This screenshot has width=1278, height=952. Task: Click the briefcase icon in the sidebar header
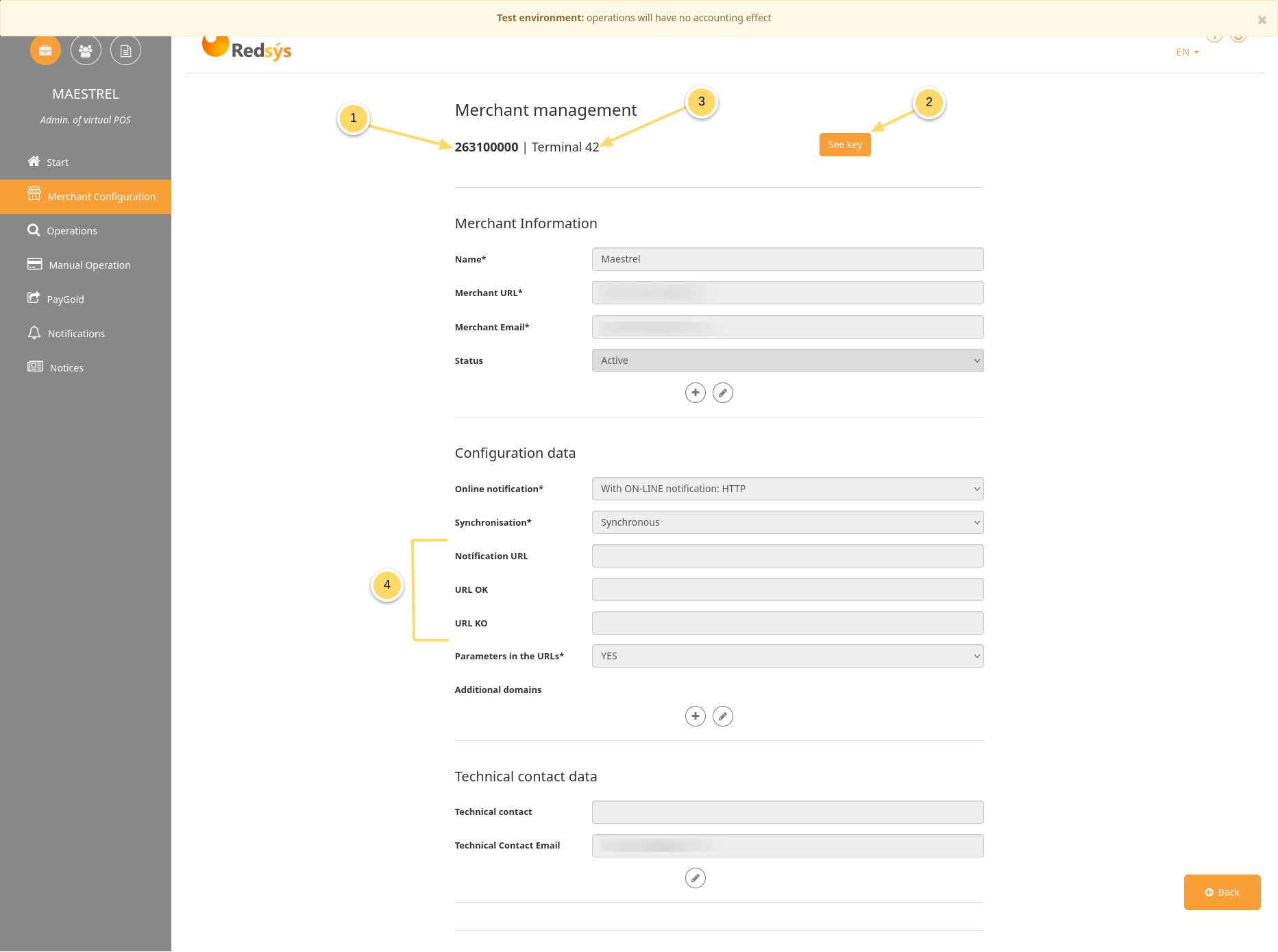click(x=45, y=51)
